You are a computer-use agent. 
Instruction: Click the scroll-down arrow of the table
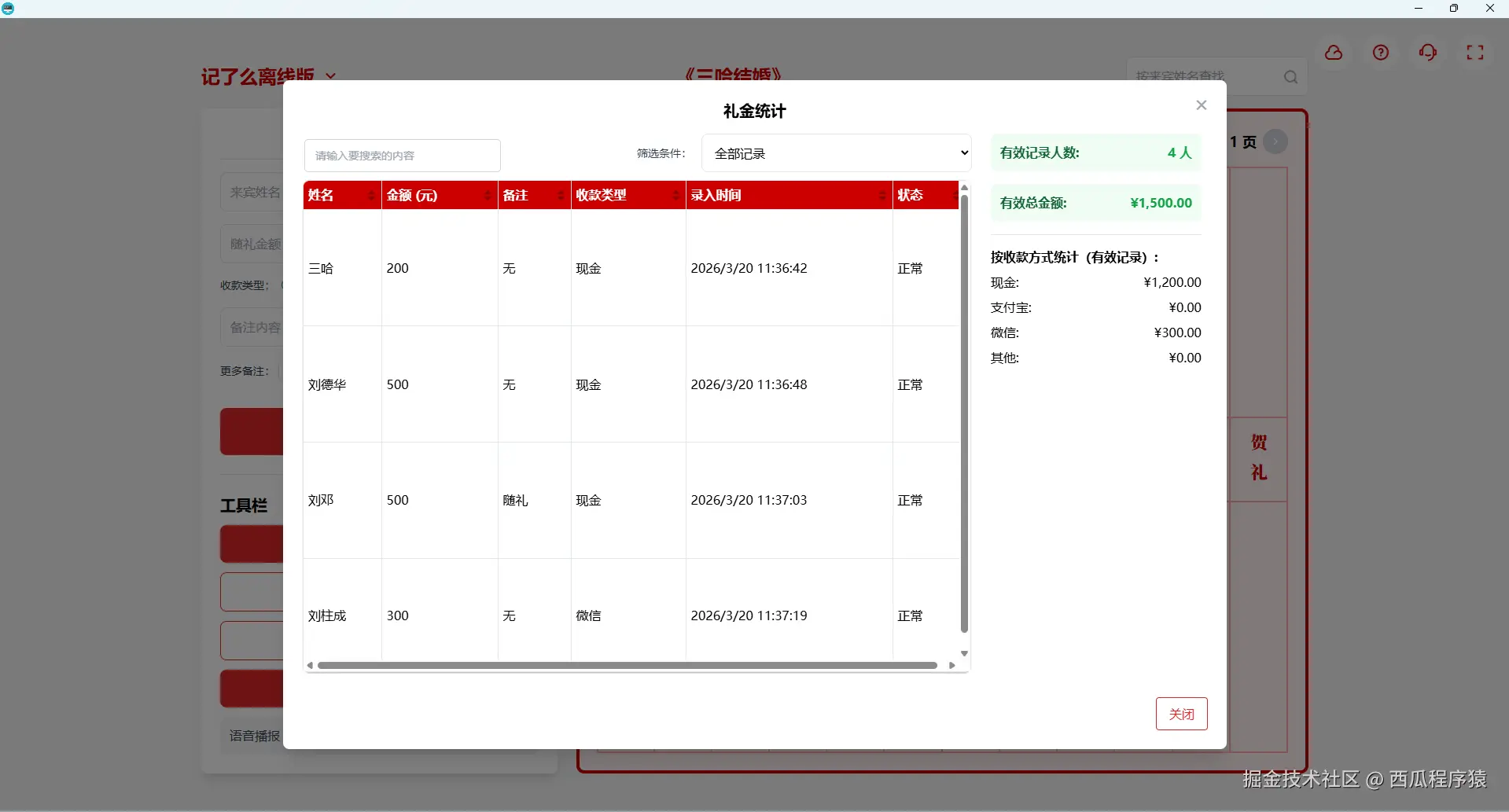point(964,654)
